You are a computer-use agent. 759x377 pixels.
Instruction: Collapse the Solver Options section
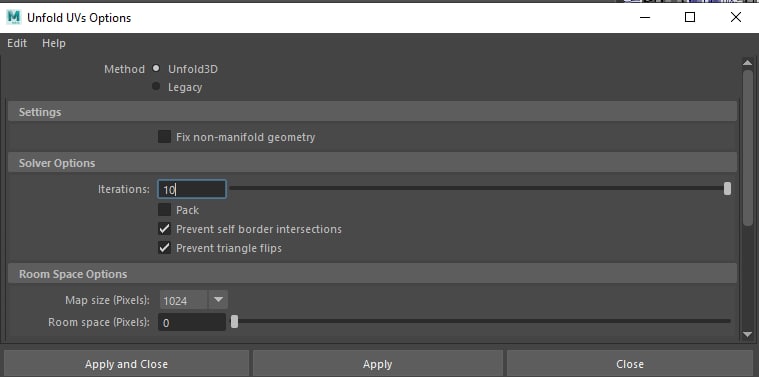click(x=372, y=163)
